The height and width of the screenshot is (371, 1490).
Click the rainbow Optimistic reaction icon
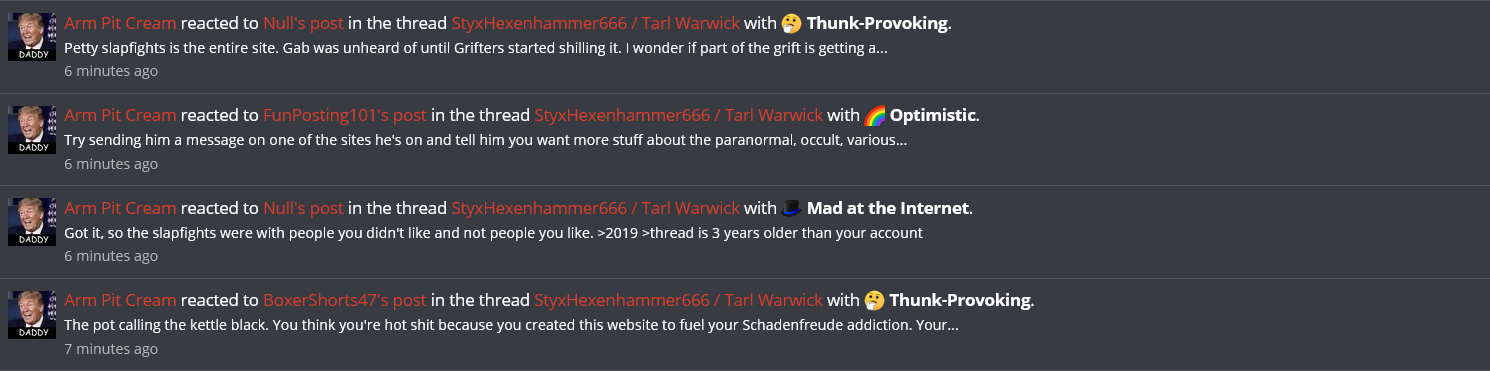pos(875,115)
